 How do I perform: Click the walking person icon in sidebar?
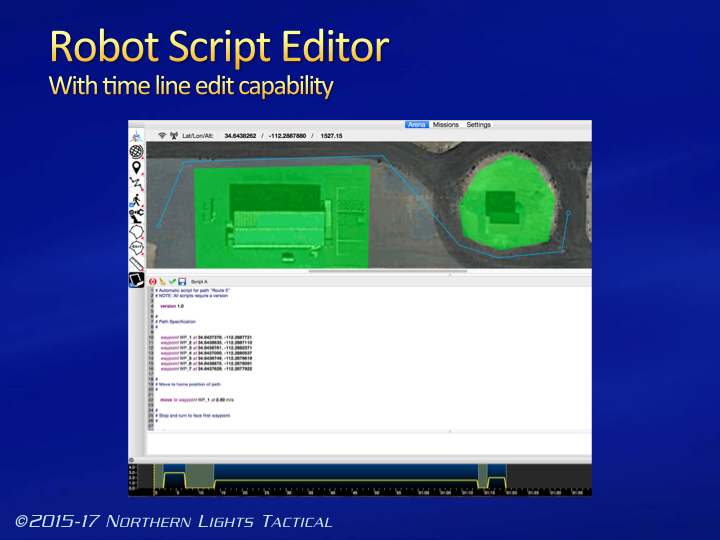pyautogui.click(x=136, y=199)
